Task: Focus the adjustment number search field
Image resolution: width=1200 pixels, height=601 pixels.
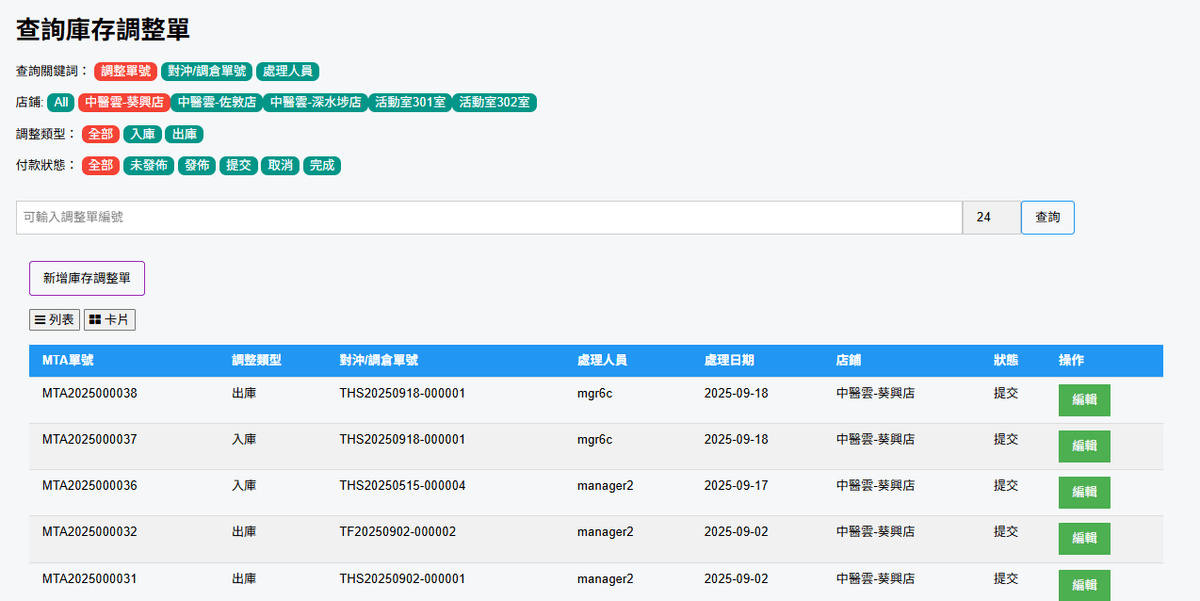Action: point(488,218)
